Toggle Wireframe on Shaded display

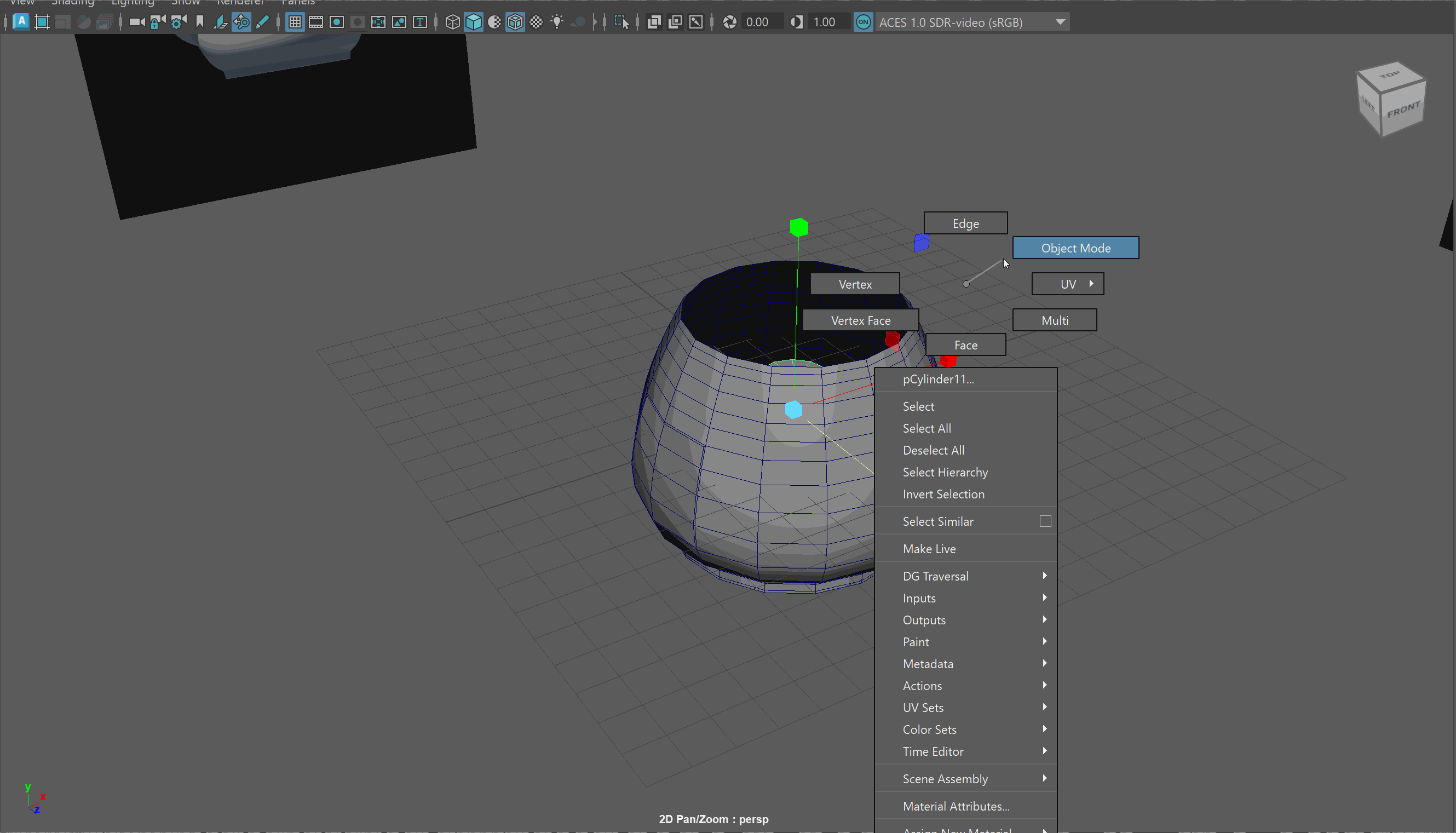[515, 22]
